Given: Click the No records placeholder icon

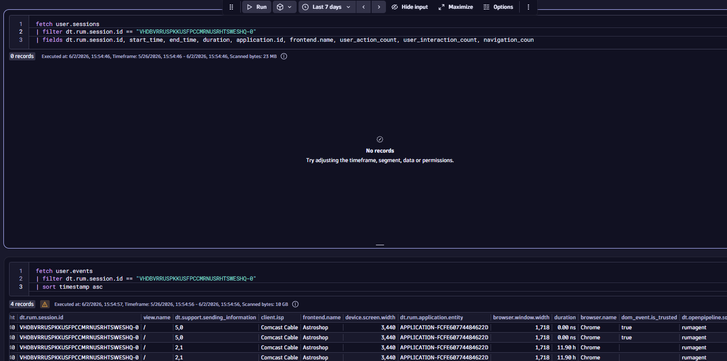Looking at the screenshot, I should pyautogui.click(x=380, y=139).
